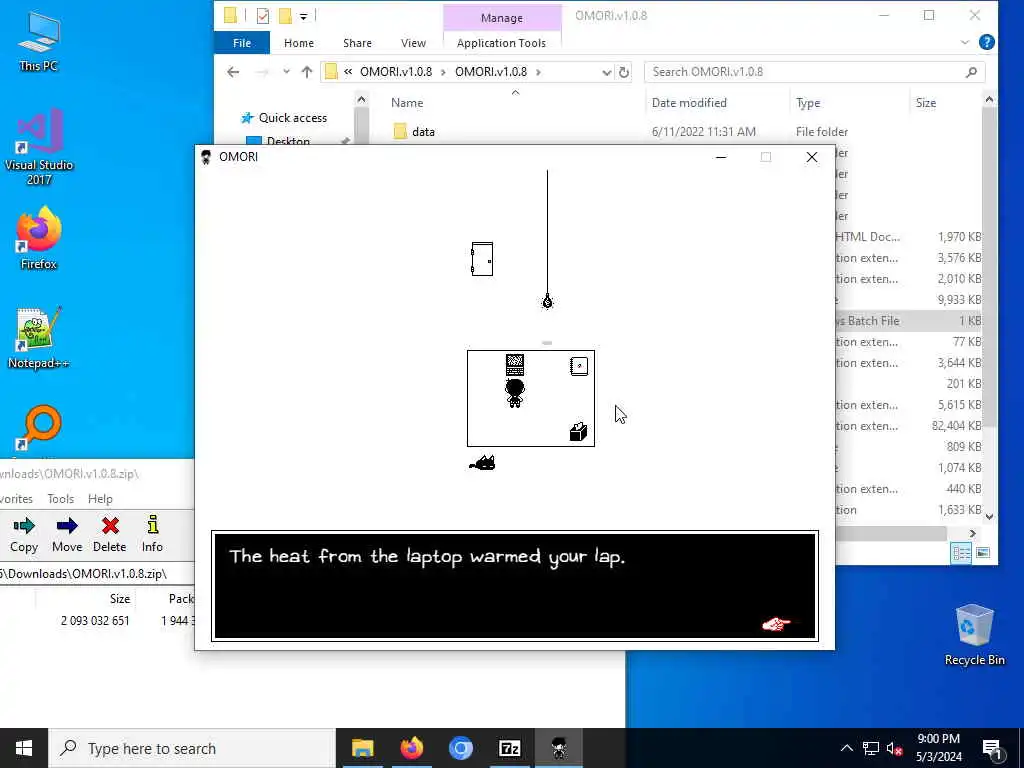Sort by Type column header
Screen dimensions: 1024x768
808,103
